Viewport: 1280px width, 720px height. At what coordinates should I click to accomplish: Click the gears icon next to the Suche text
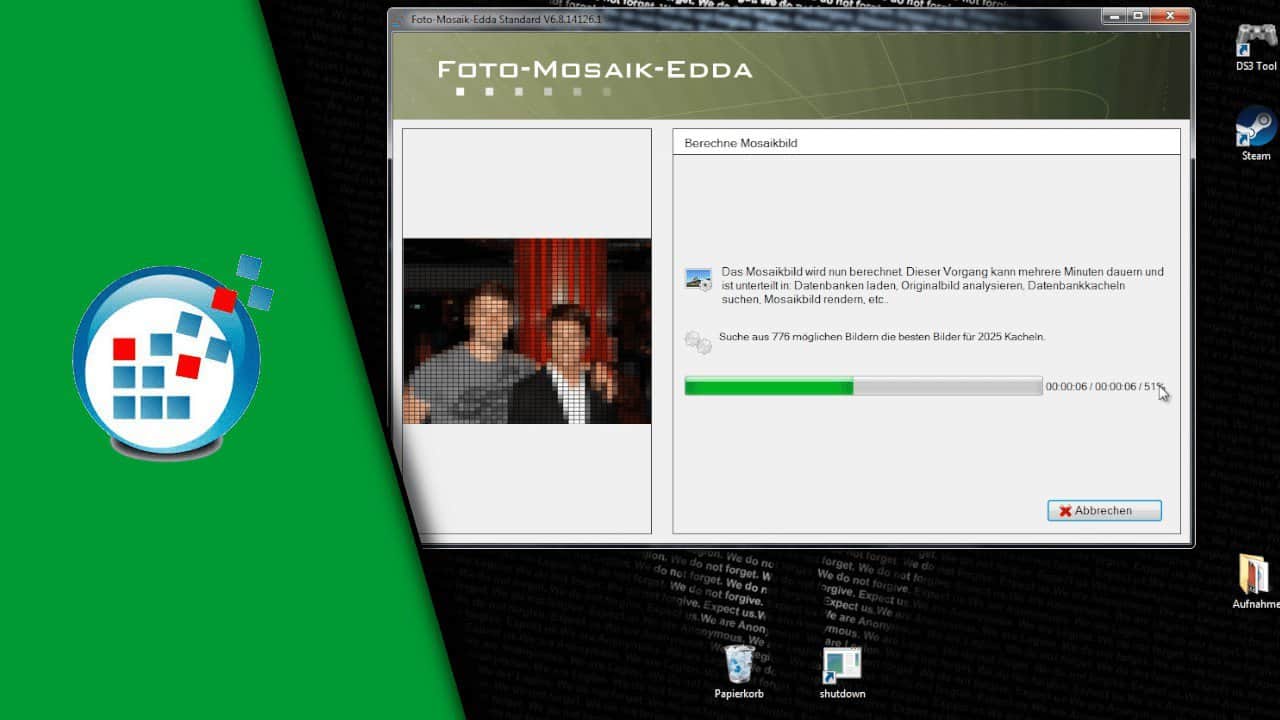pyautogui.click(x=698, y=342)
